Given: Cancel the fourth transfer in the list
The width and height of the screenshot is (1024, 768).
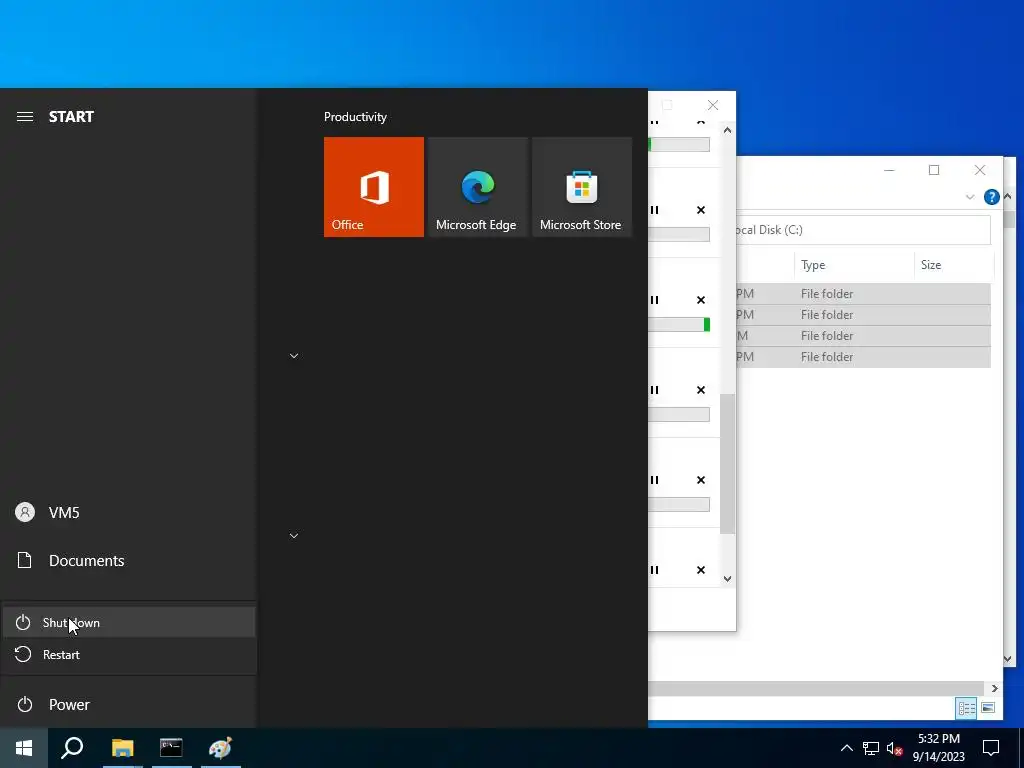Looking at the screenshot, I should [x=701, y=391].
